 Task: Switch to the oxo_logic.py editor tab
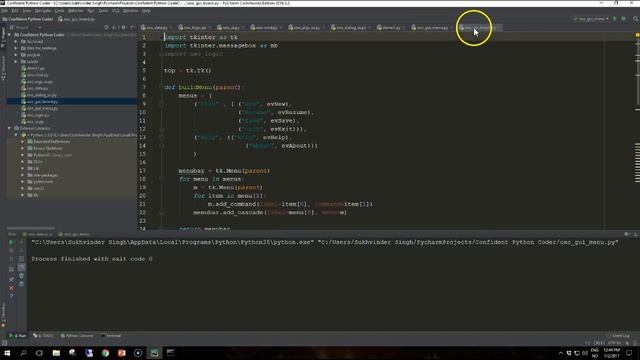tap(195, 28)
